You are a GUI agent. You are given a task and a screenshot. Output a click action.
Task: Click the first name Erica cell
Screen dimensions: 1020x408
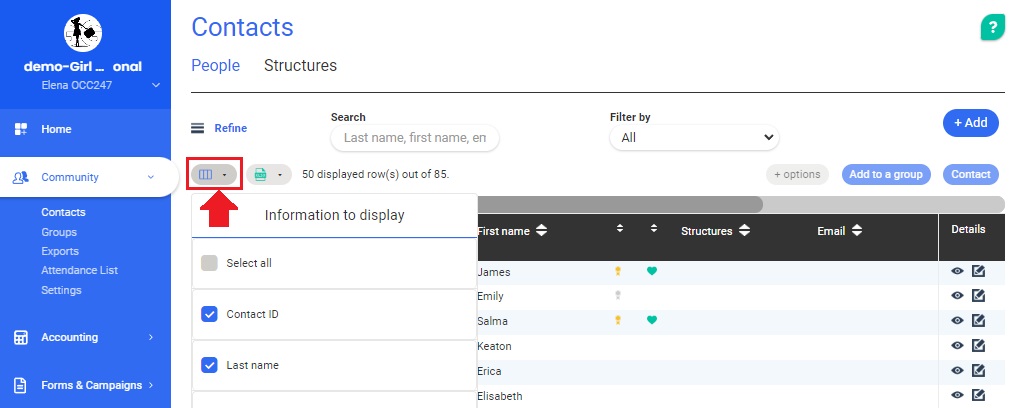click(489, 371)
